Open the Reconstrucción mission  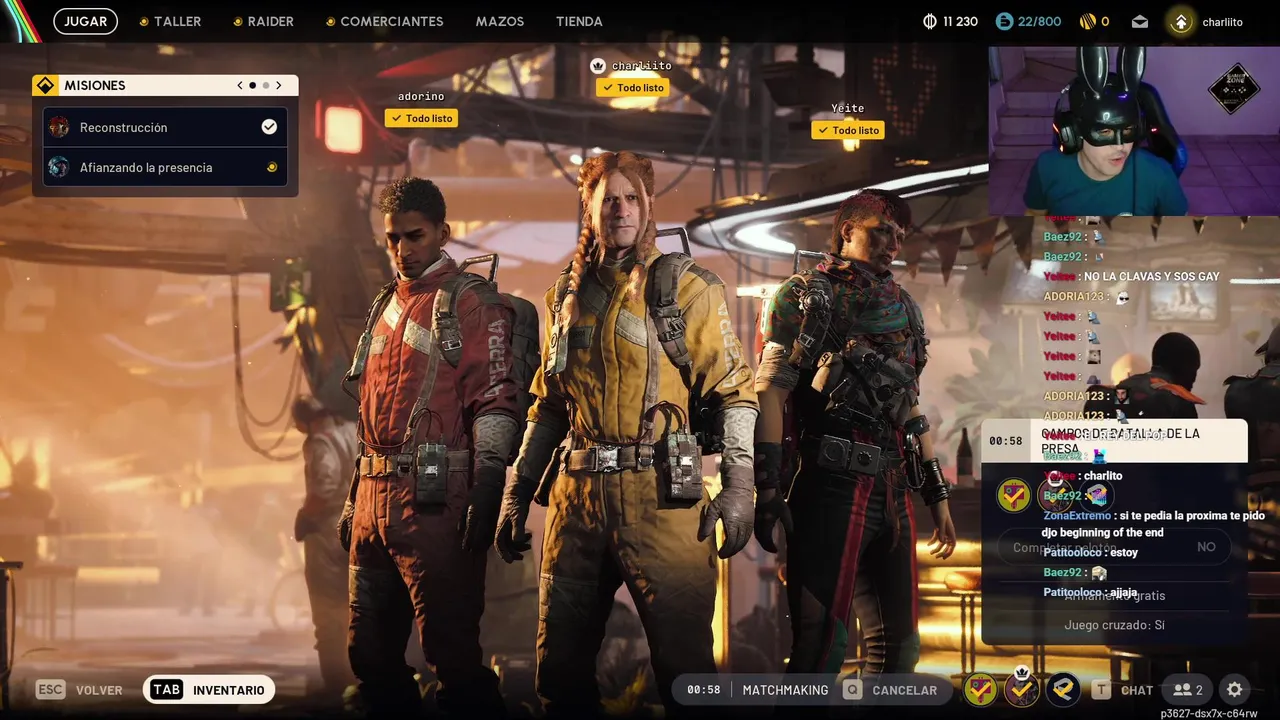pyautogui.click(x=165, y=127)
